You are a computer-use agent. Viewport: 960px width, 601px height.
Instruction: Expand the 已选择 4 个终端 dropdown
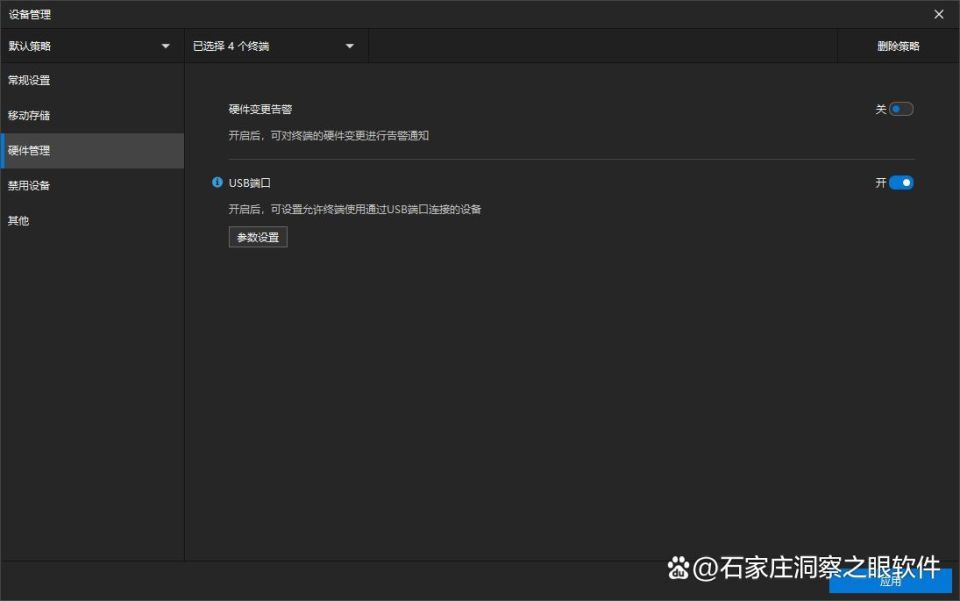coord(276,46)
